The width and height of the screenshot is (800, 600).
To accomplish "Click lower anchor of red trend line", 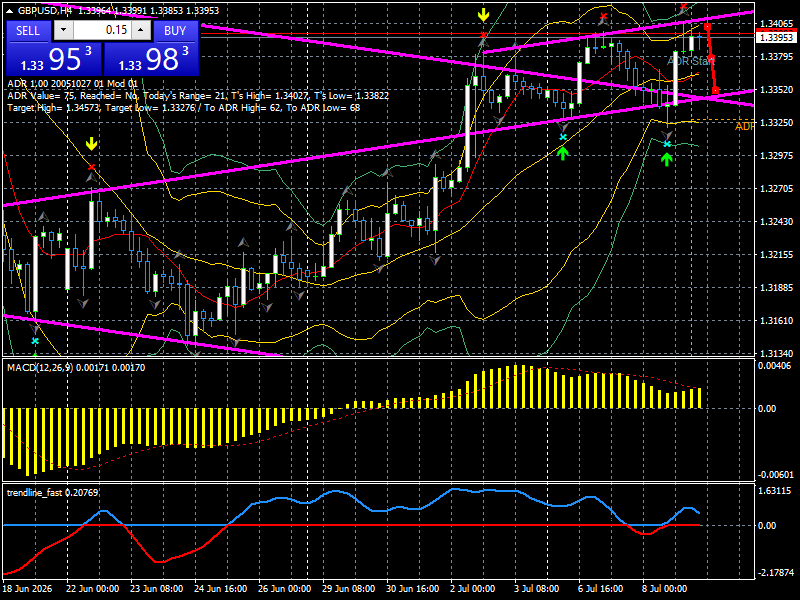I will coord(715,91).
